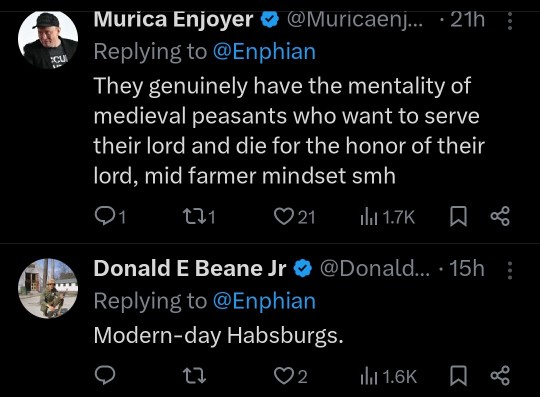This screenshot has width=540, height=397.
Task: View analytics showing 1.6K views
Action: pyautogui.click(x=388, y=376)
